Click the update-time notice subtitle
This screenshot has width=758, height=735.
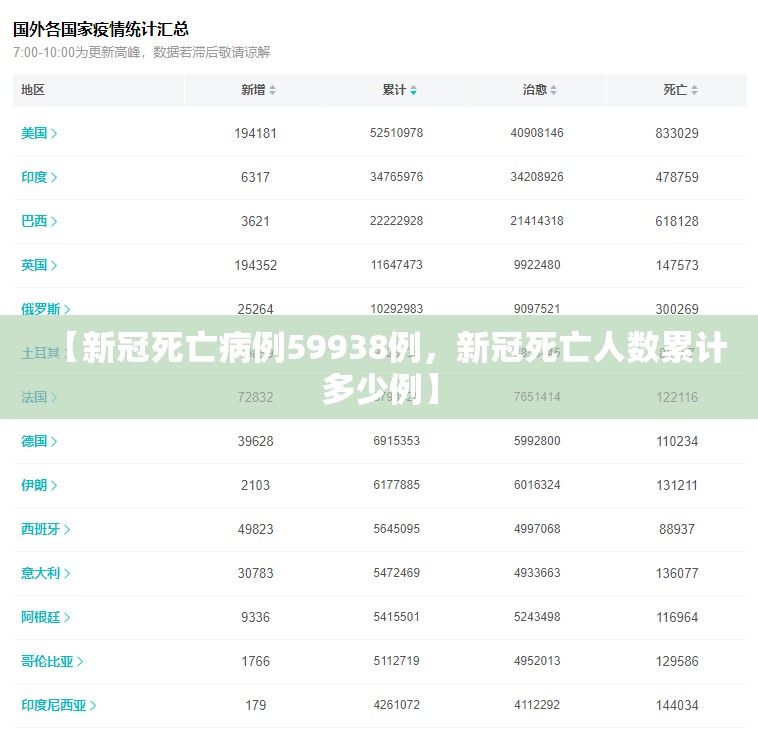point(142,52)
